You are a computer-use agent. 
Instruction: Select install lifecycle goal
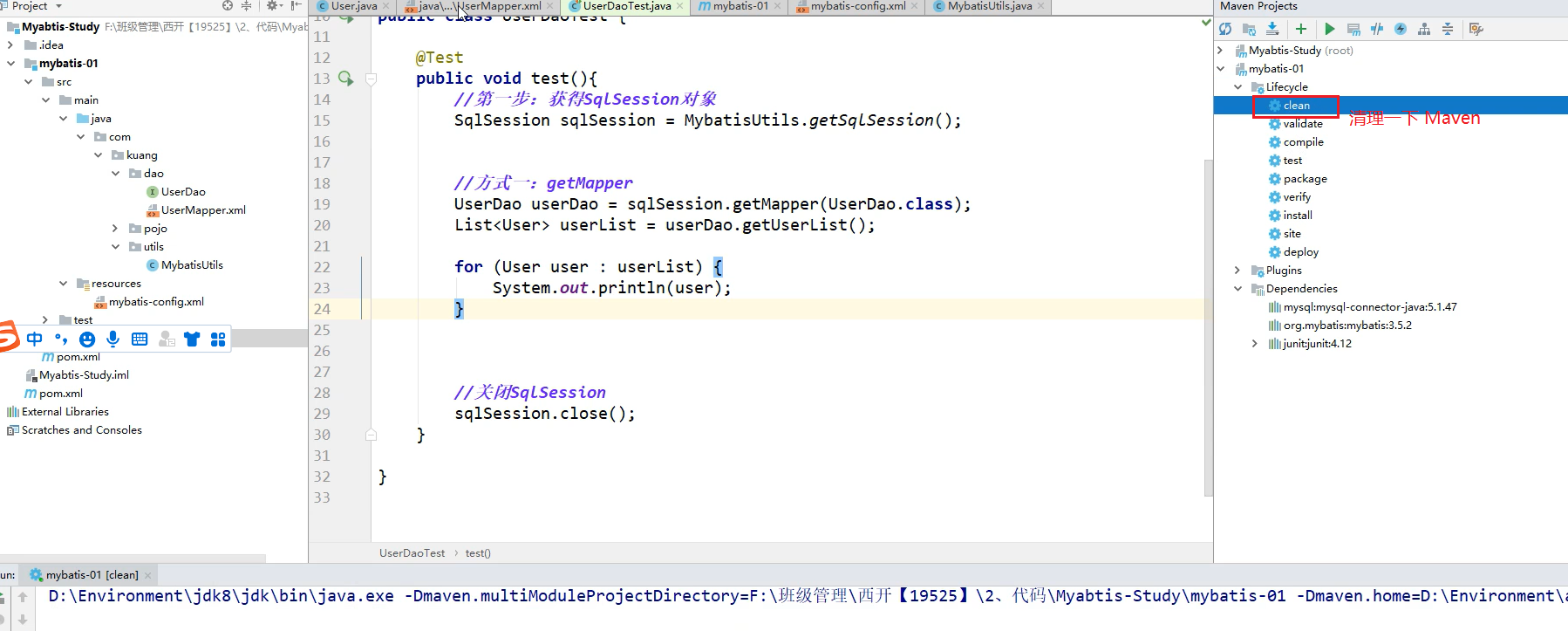tap(1290, 215)
